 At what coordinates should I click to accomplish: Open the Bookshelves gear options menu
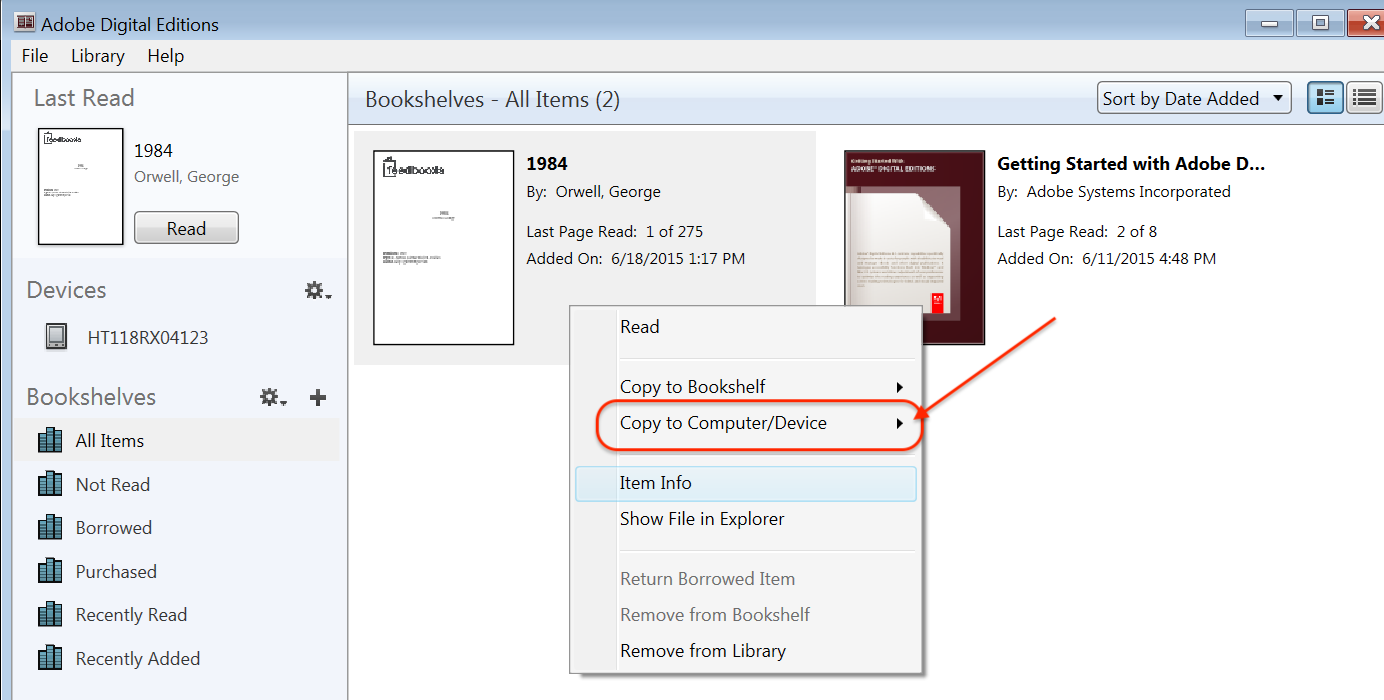(x=274, y=398)
